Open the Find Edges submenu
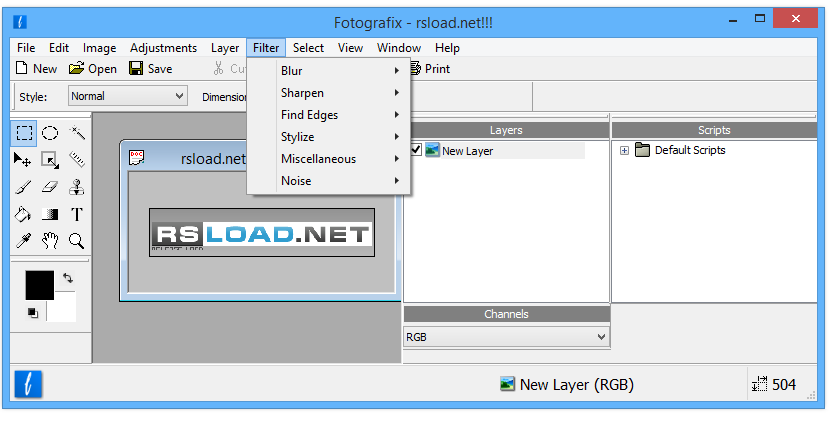The width and height of the screenshot is (839, 424). click(329, 115)
